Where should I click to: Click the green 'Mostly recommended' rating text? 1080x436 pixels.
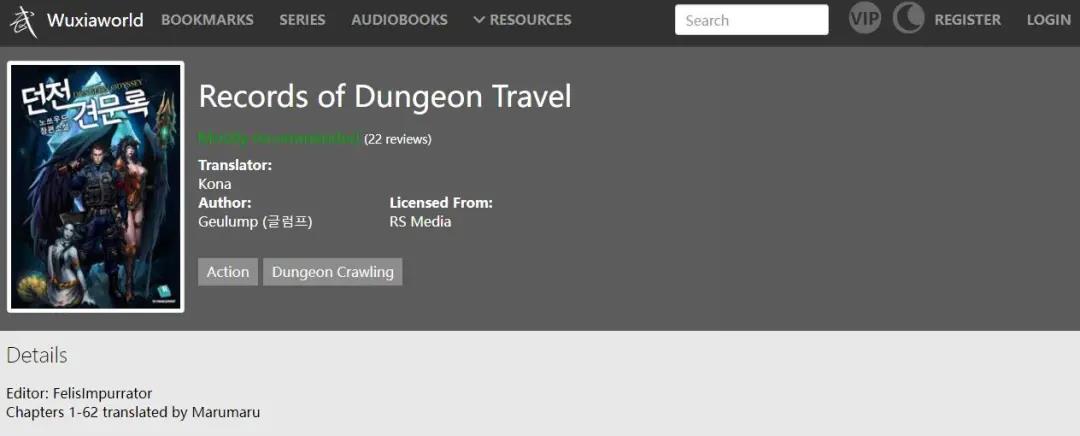(279, 138)
